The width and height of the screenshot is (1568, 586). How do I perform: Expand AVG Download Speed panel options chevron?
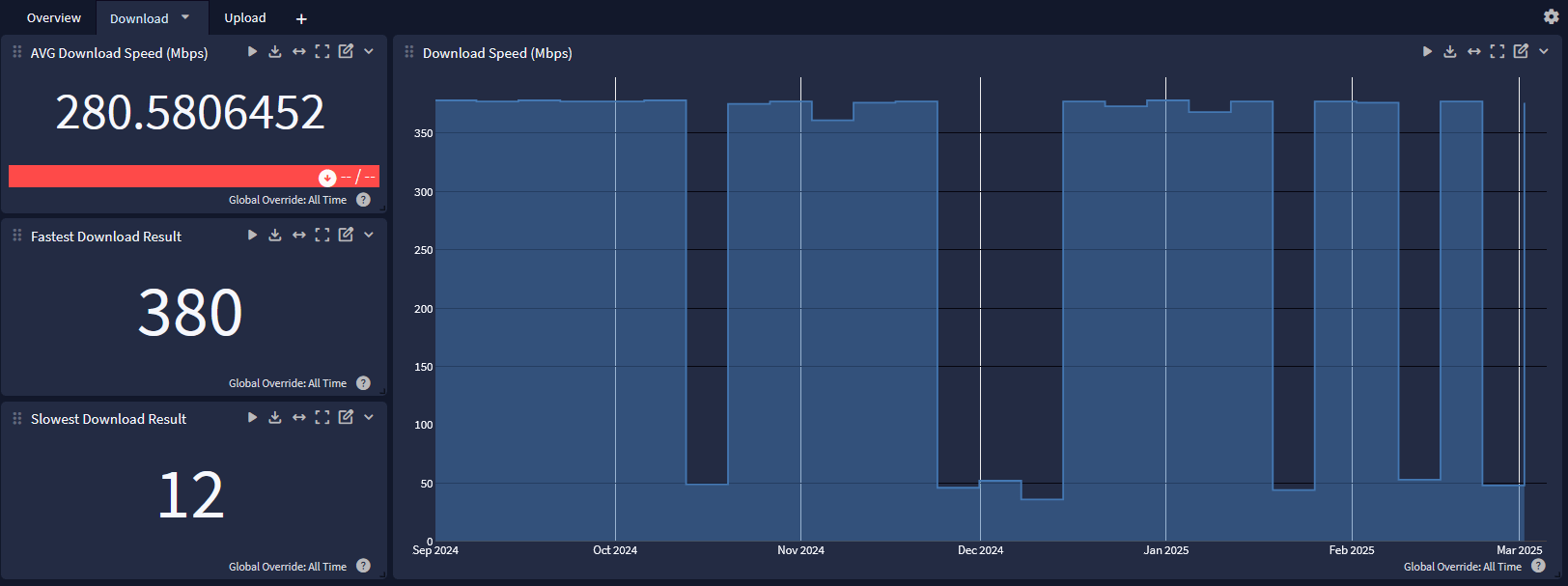[x=369, y=51]
